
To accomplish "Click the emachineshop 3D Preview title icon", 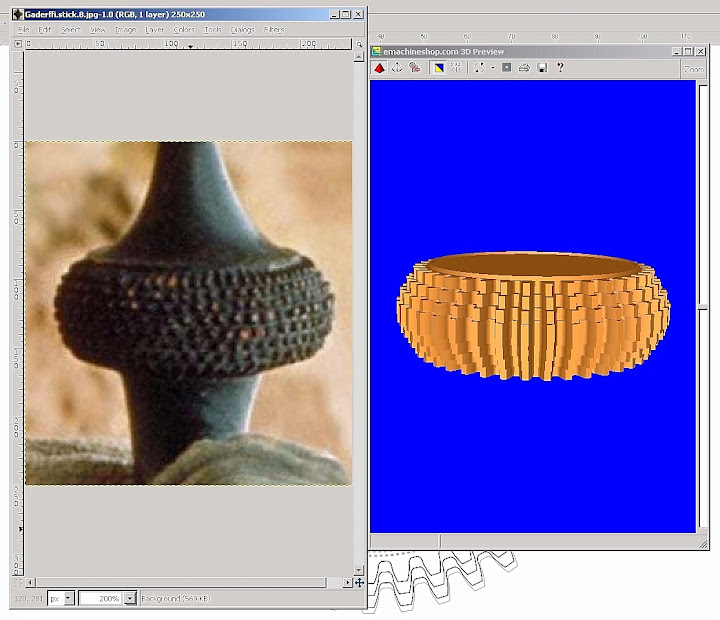I will coord(377,51).
